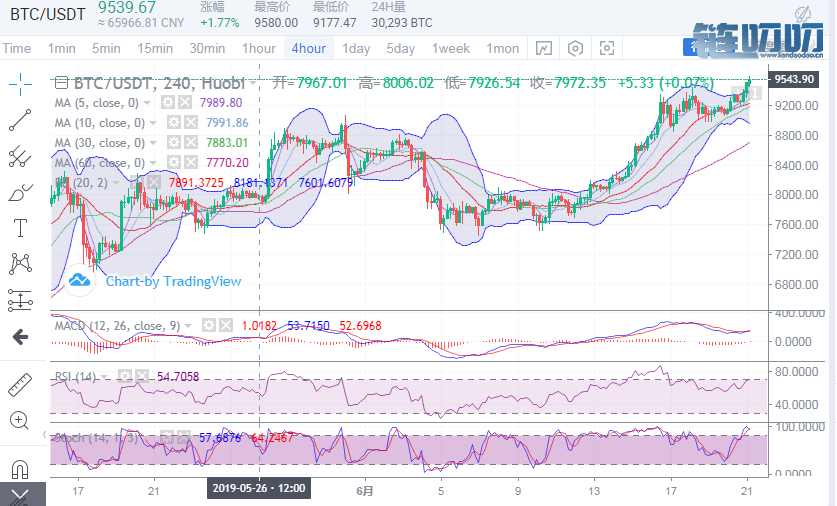This screenshot has height=506, width=837.
Task: Switch to 5min interval tab
Action: click(x=106, y=49)
